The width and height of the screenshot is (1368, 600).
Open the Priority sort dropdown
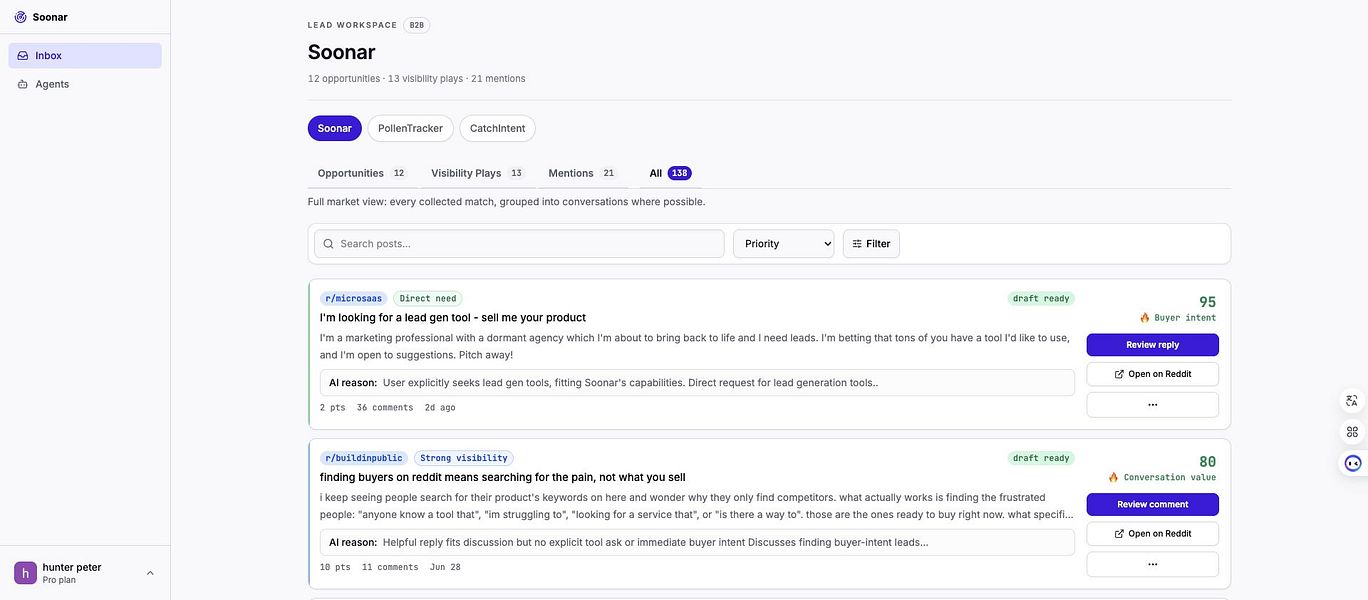tap(783, 244)
